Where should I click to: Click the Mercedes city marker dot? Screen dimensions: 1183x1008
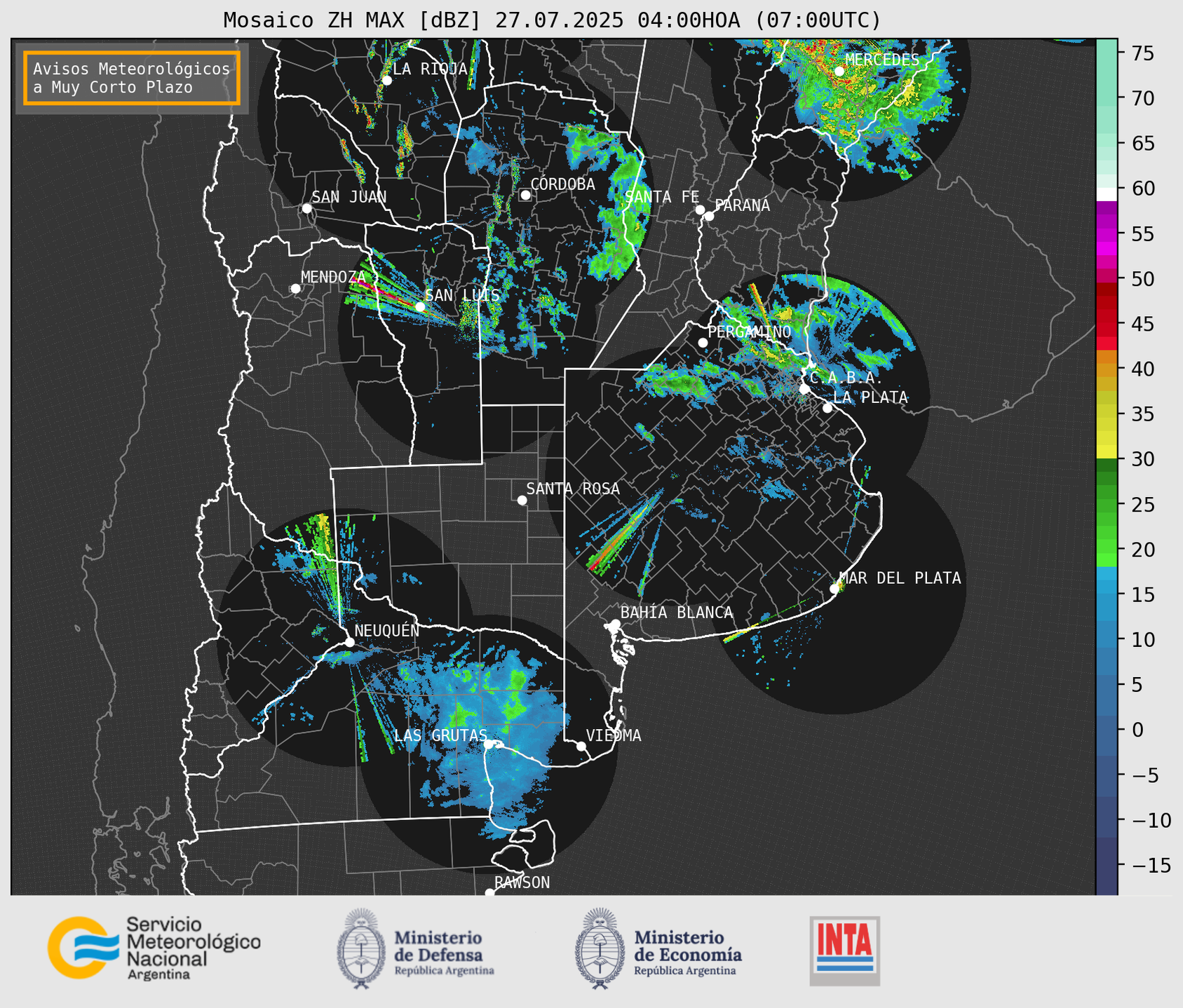(839, 71)
